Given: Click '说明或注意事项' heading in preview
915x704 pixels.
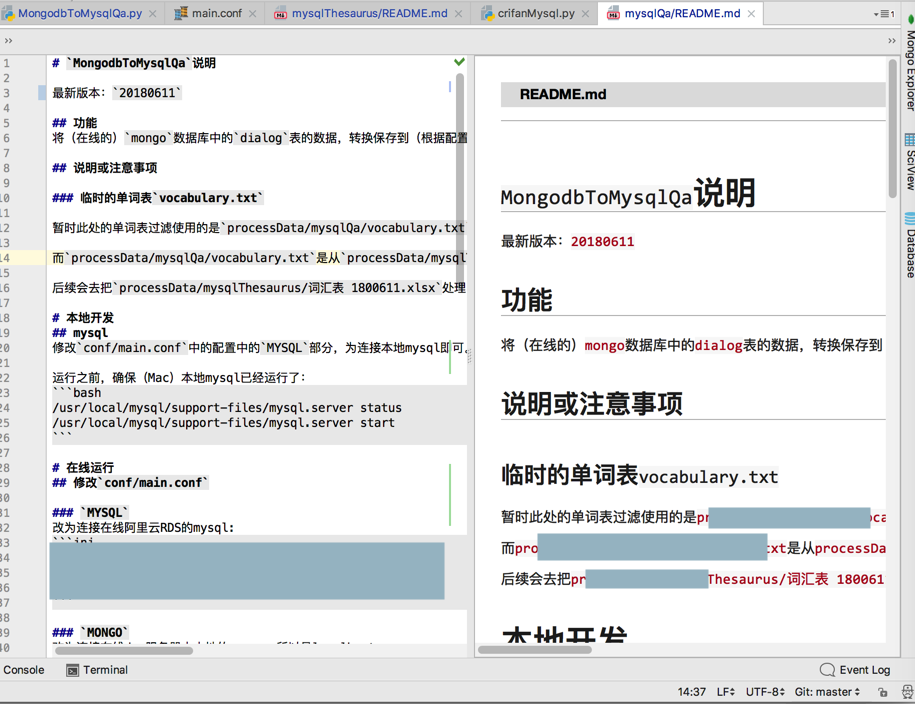Looking at the screenshot, I should [x=592, y=404].
